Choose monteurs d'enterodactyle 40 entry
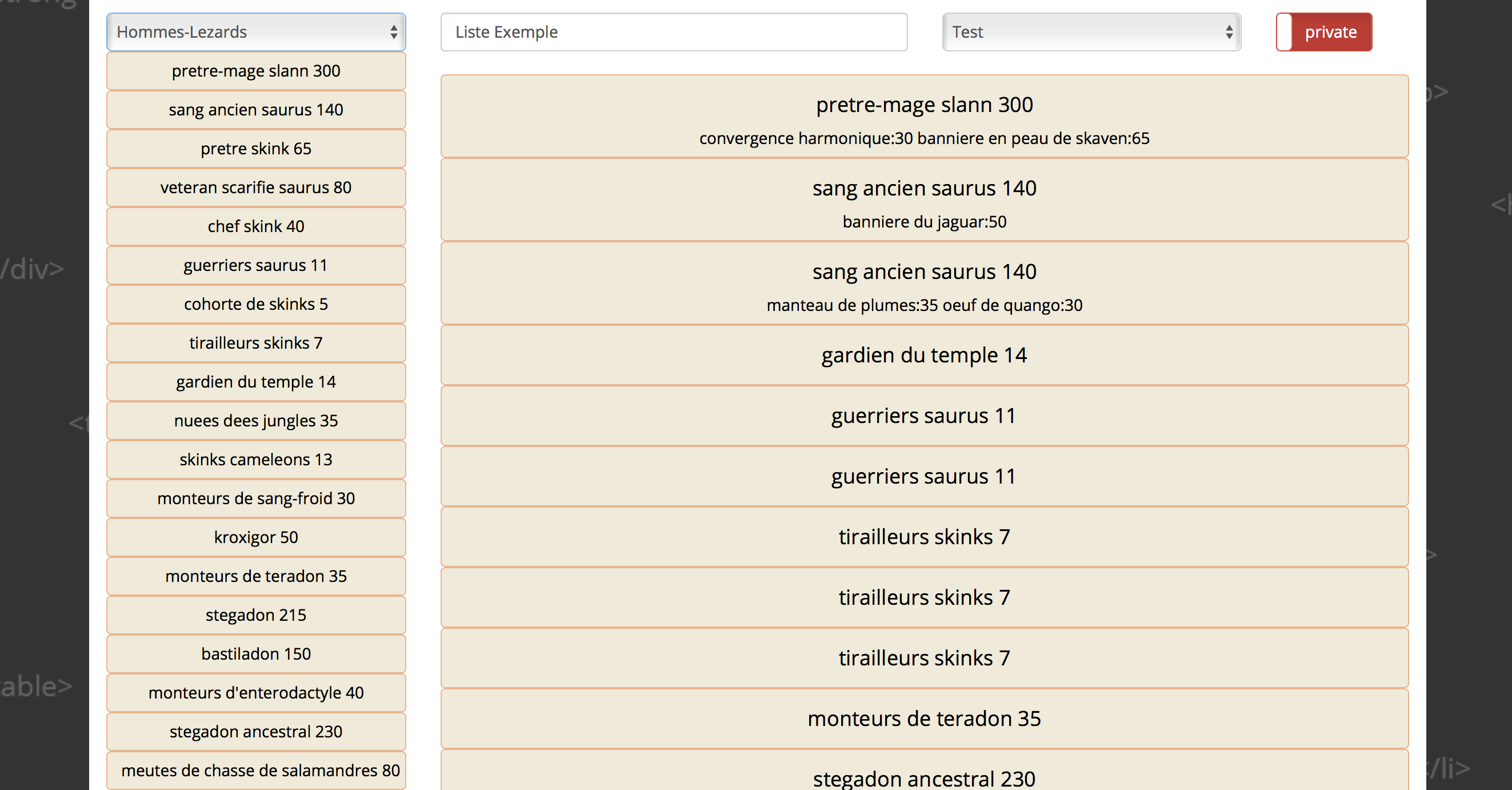Image resolution: width=1512 pixels, height=790 pixels. [x=256, y=692]
